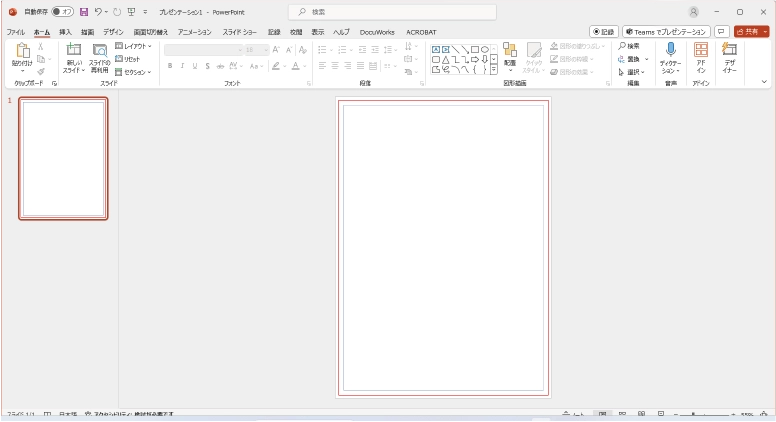Toggle center text alignment

pyautogui.click(x=335, y=66)
